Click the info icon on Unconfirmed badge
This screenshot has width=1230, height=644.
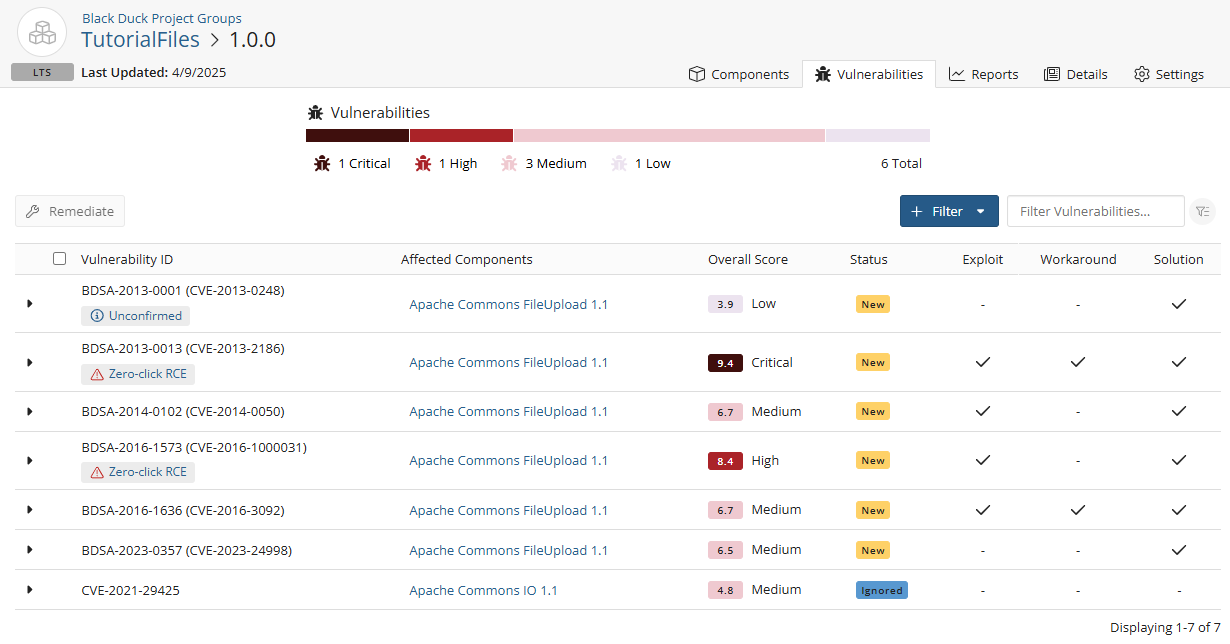point(95,315)
